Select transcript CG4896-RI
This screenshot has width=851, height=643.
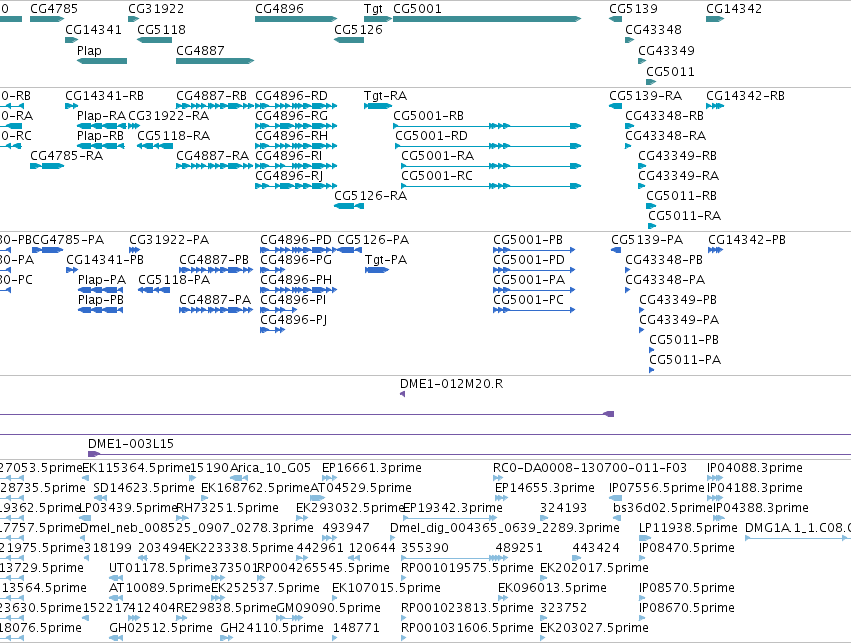point(289,156)
